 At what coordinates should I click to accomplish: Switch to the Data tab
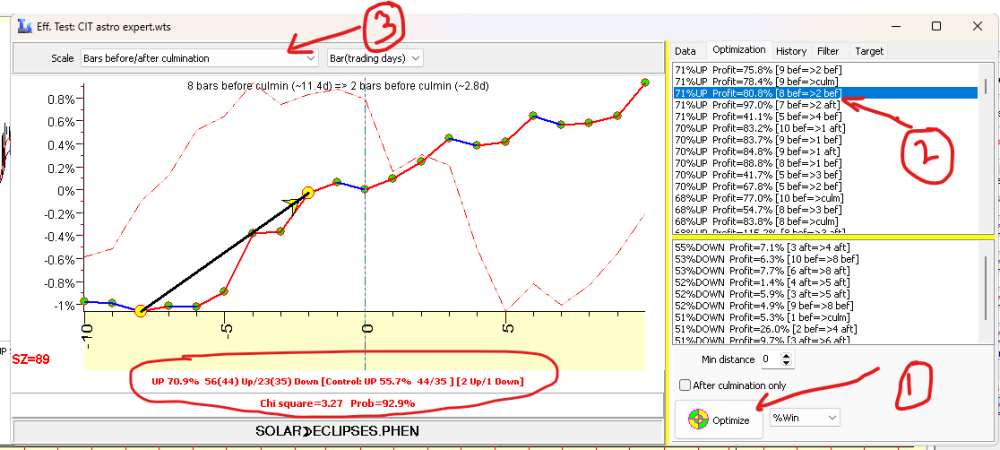coord(686,51)
